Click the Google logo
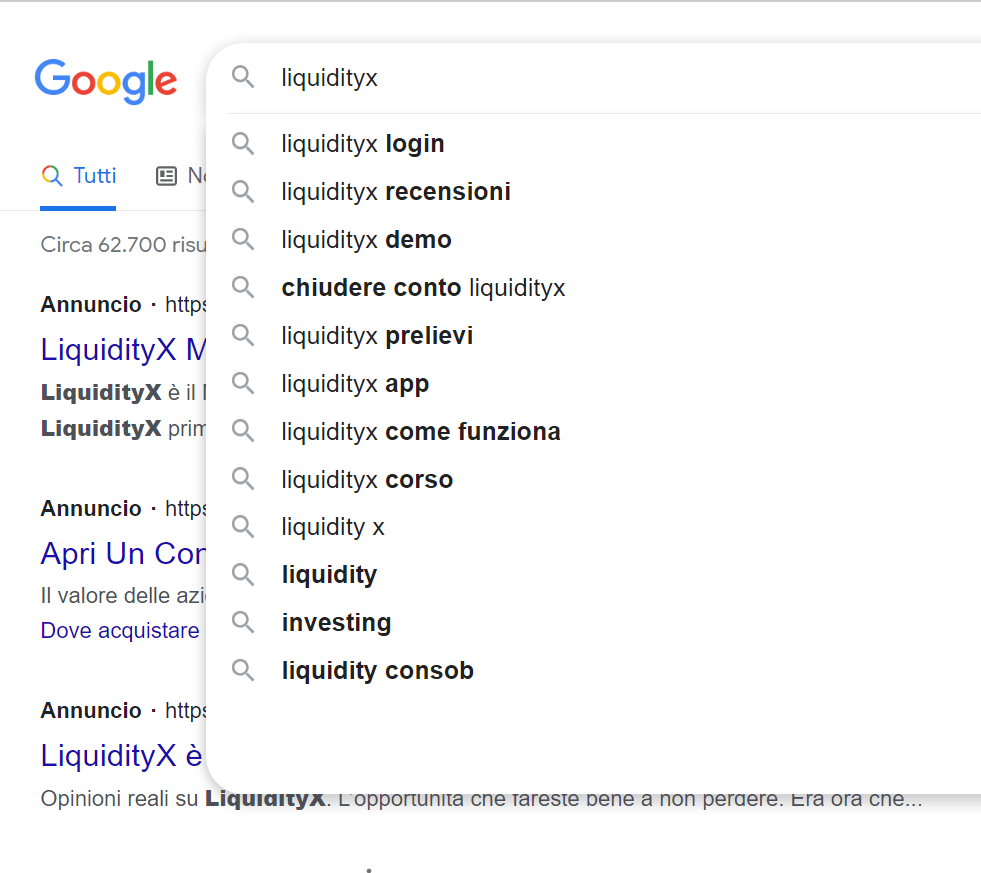The width and height of the screenshot is (981, 873). pos(106,80)
